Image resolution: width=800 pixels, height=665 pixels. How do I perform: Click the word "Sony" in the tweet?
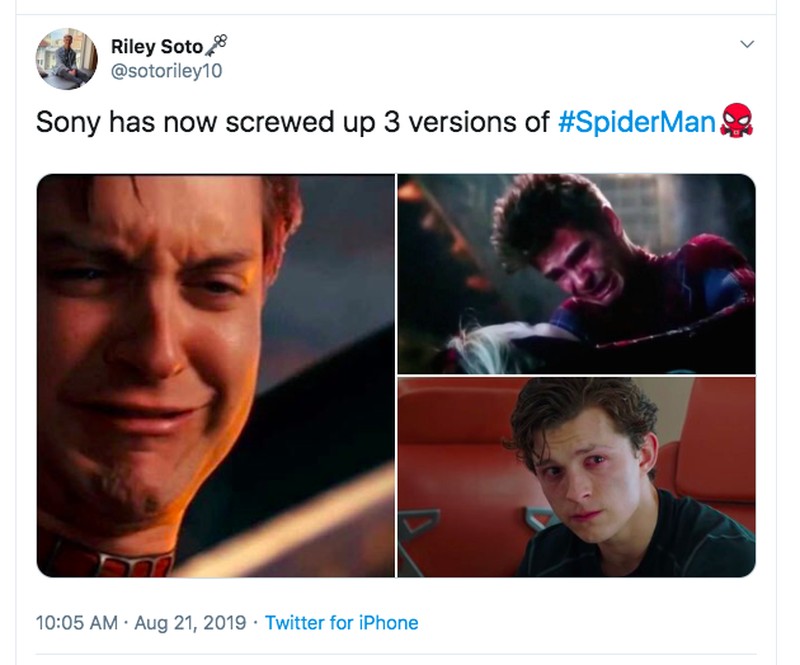pos(68,122)
